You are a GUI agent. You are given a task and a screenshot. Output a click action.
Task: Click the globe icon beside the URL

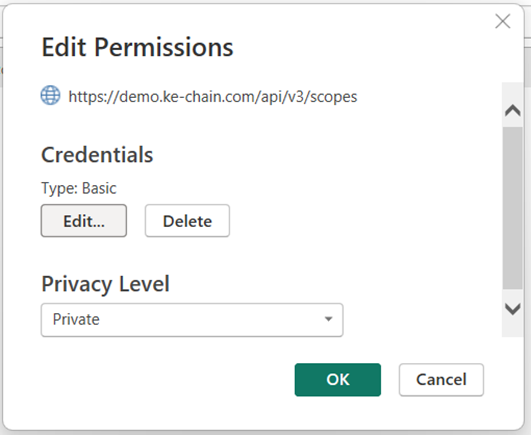click(50, 95)
